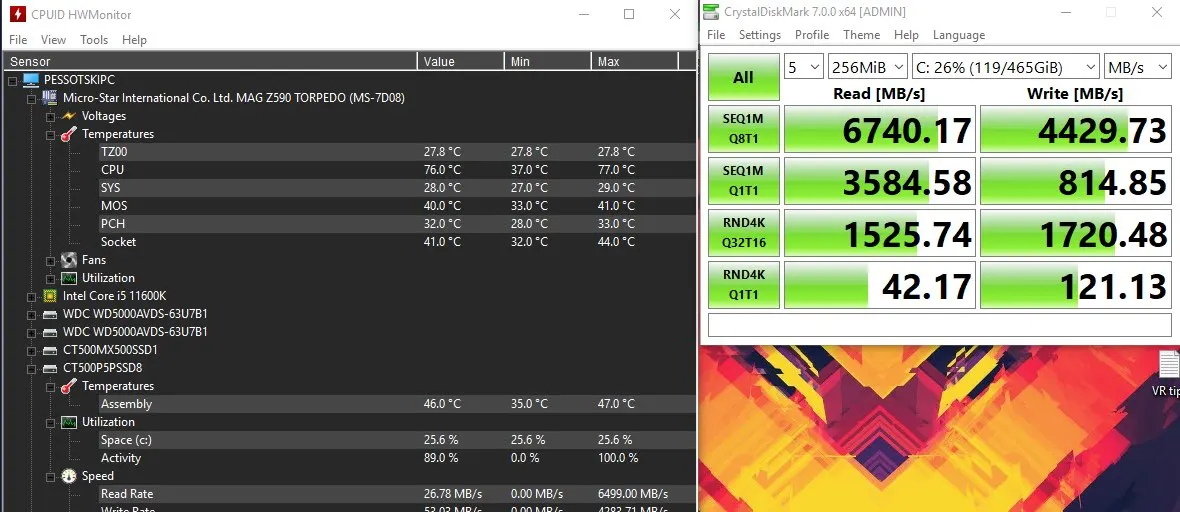Open the test count dropdown showing 5
The image size is (1180, 512).
pos(804,67)
